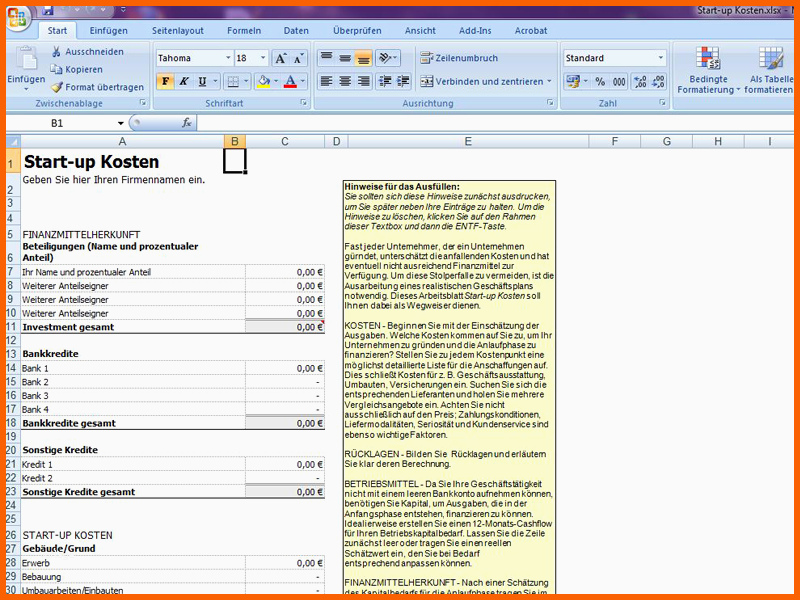This screenshot has width=800, height=600.
Task: Switch to Seitenlayout ribbon tab
Action: [178, 31]
